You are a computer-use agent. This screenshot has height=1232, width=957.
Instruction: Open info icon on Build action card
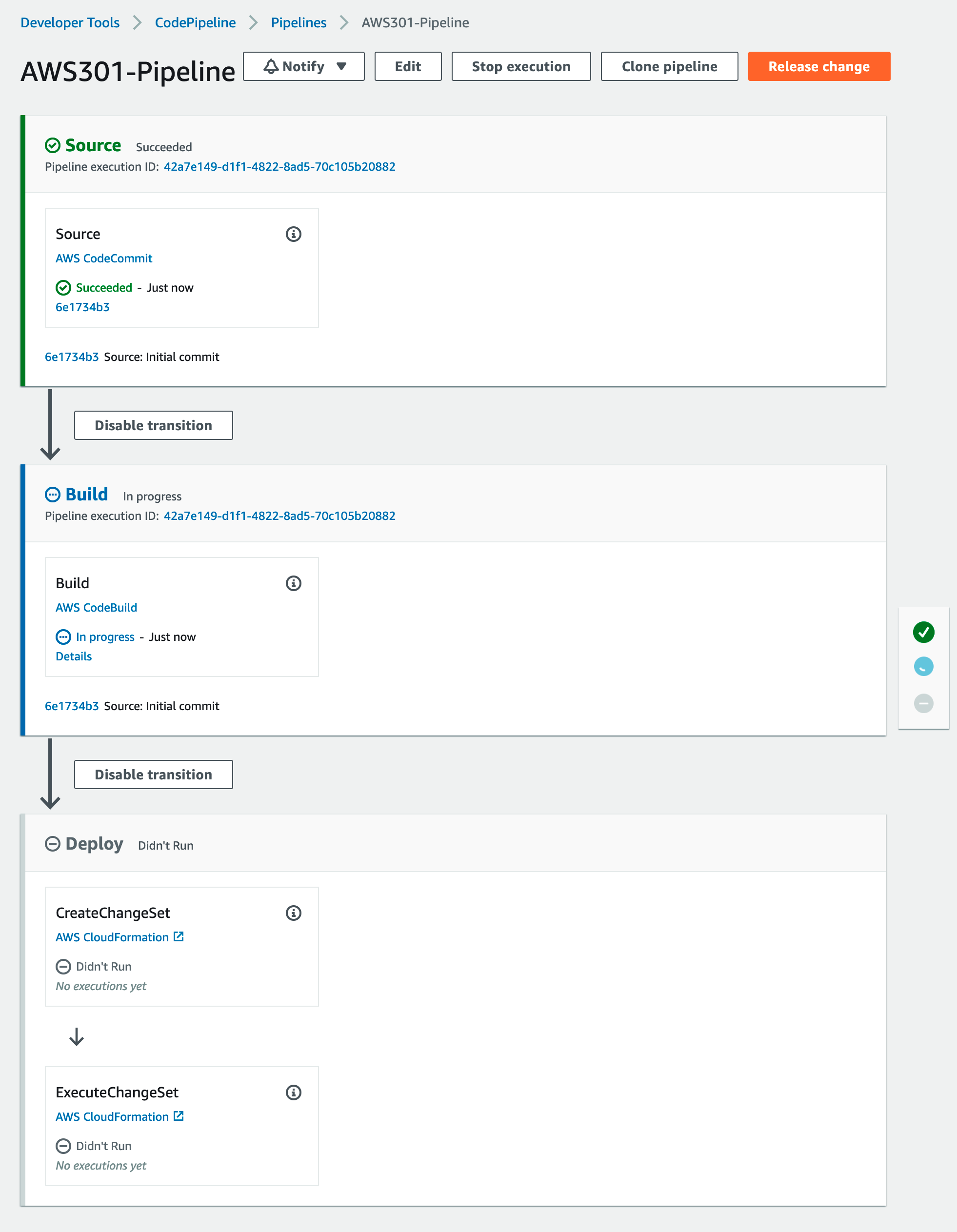294,583
